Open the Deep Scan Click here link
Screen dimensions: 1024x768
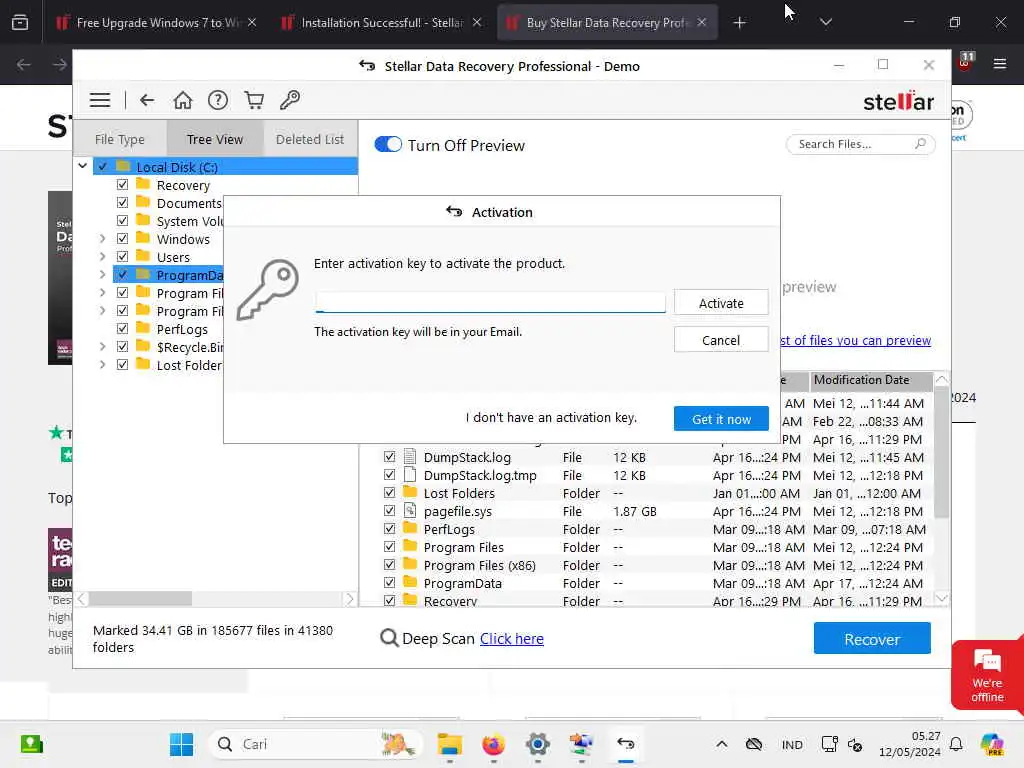coord(511,639)
